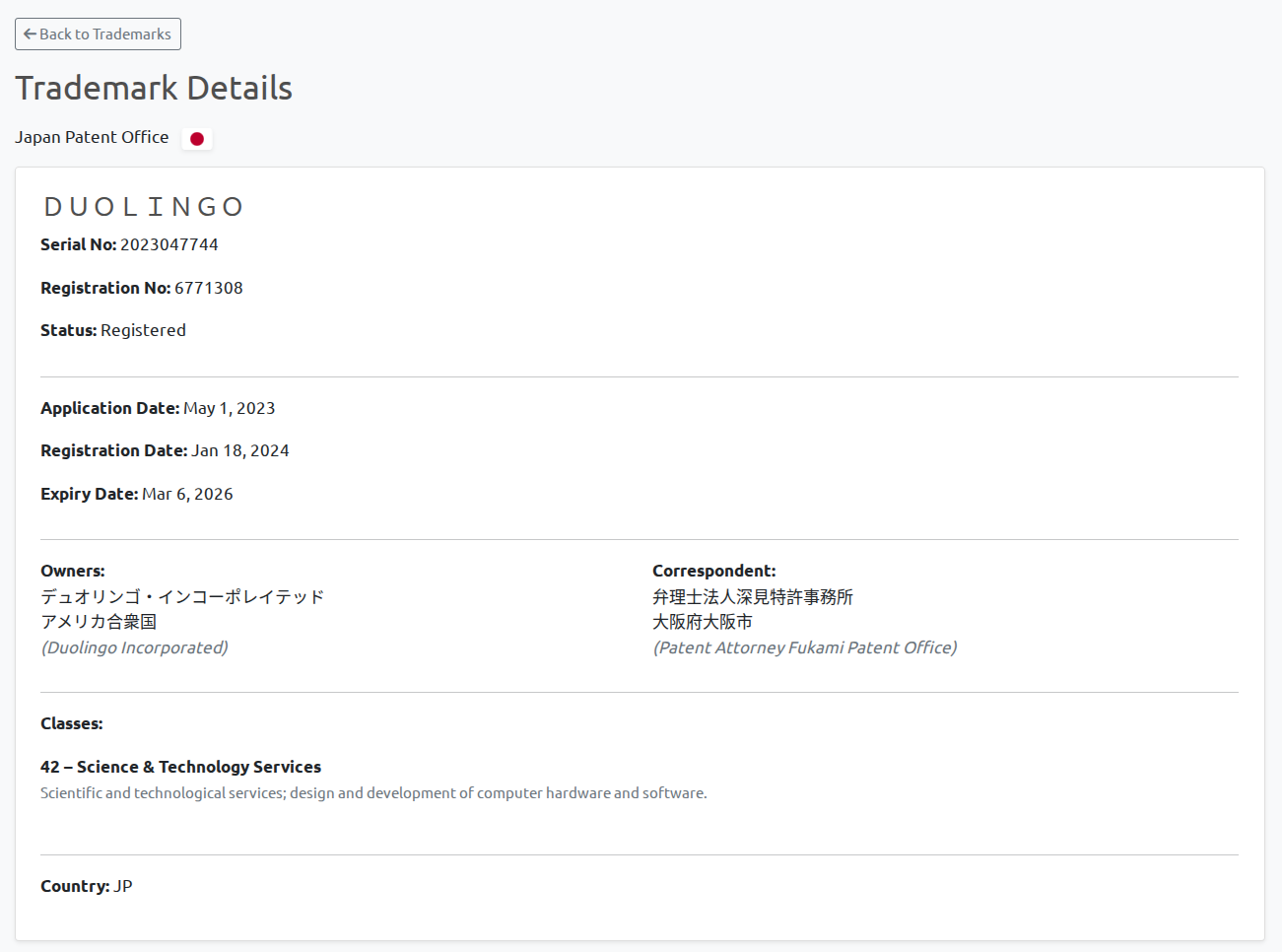
Task: Click the Trademark Details page heading
Action: [x=154, y=89]
